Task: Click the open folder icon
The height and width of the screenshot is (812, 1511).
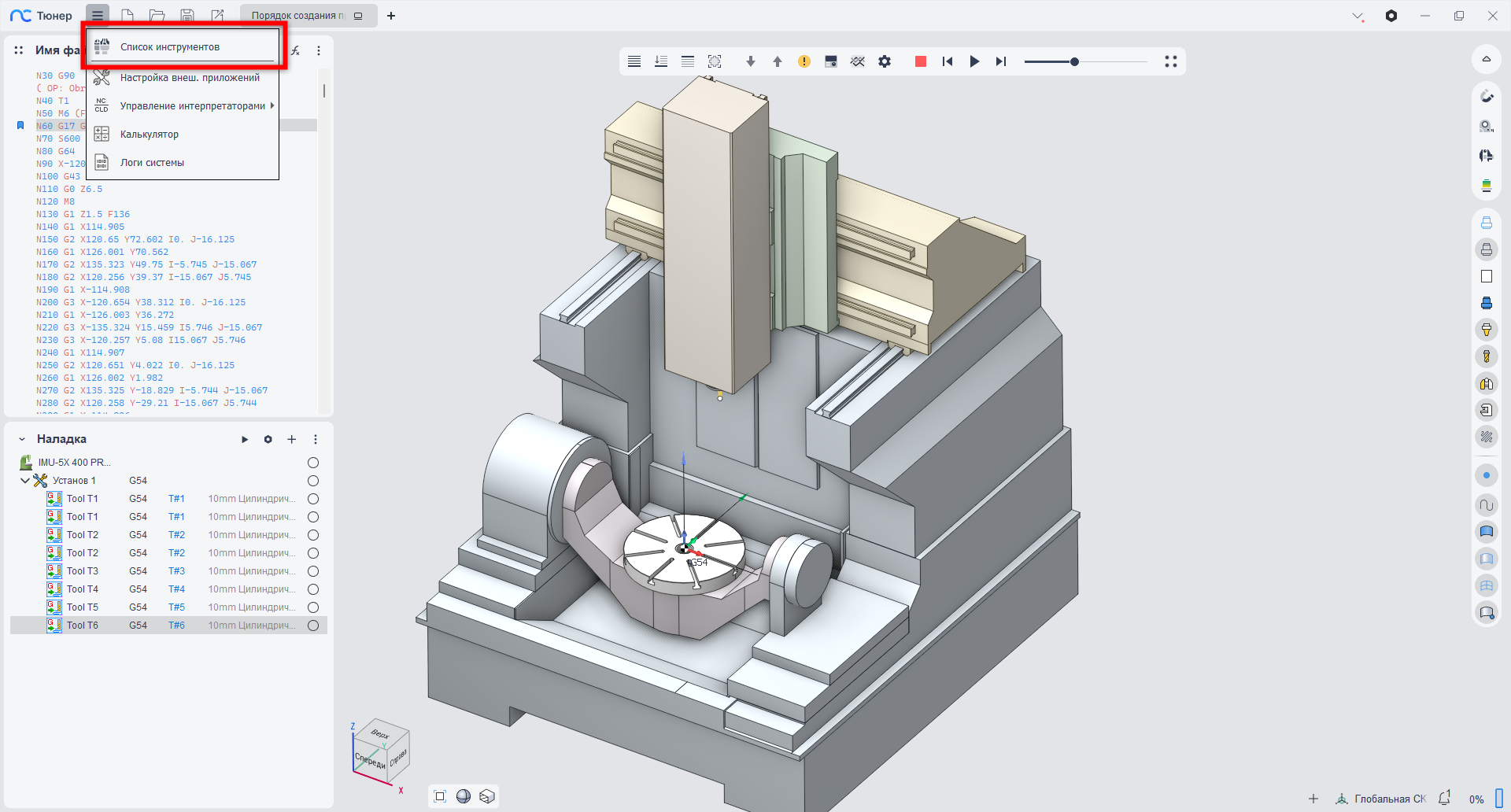Action: 157,16
